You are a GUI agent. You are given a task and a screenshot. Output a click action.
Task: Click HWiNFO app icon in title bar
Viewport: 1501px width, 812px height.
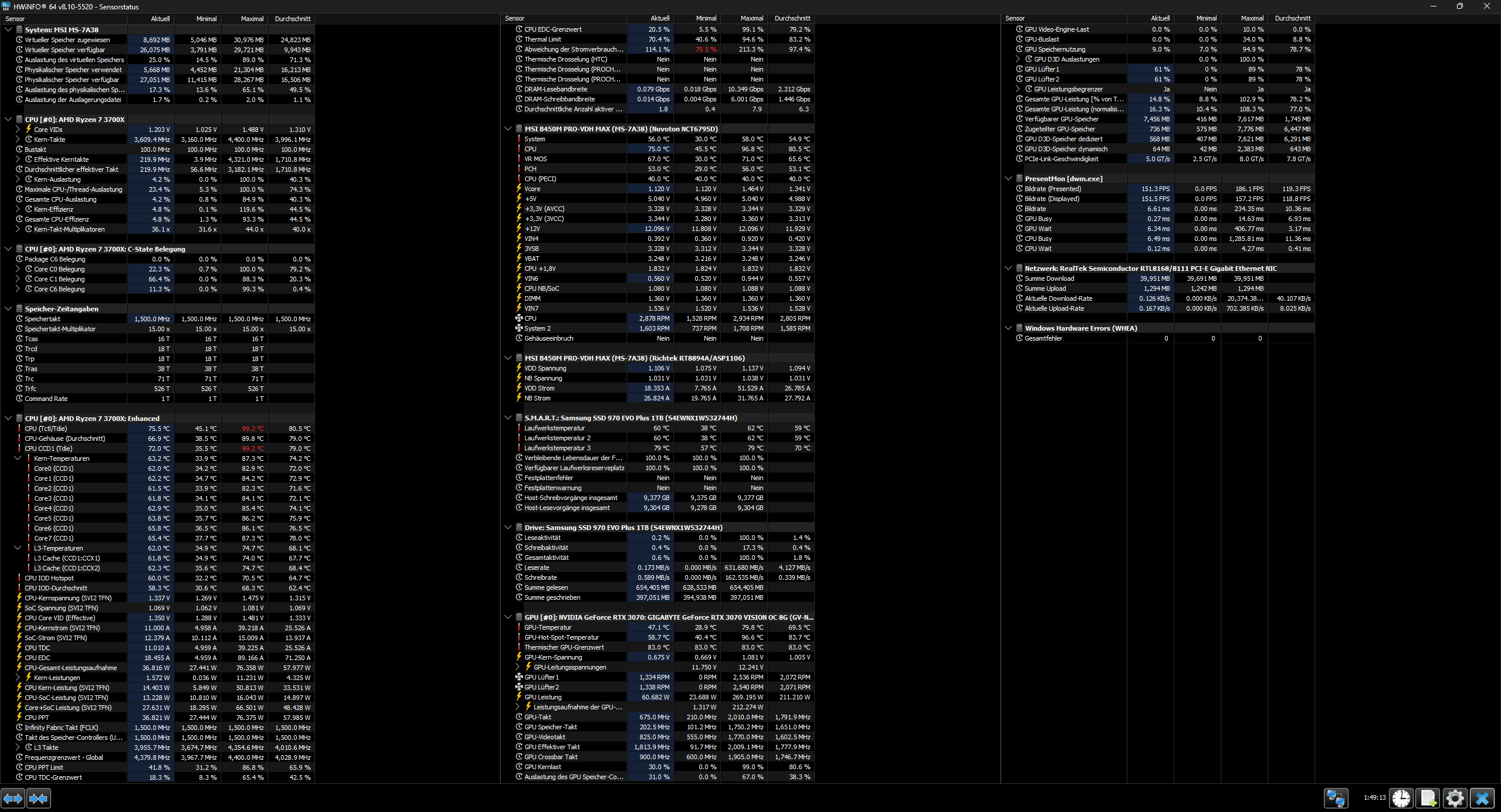tap(6, 6)
